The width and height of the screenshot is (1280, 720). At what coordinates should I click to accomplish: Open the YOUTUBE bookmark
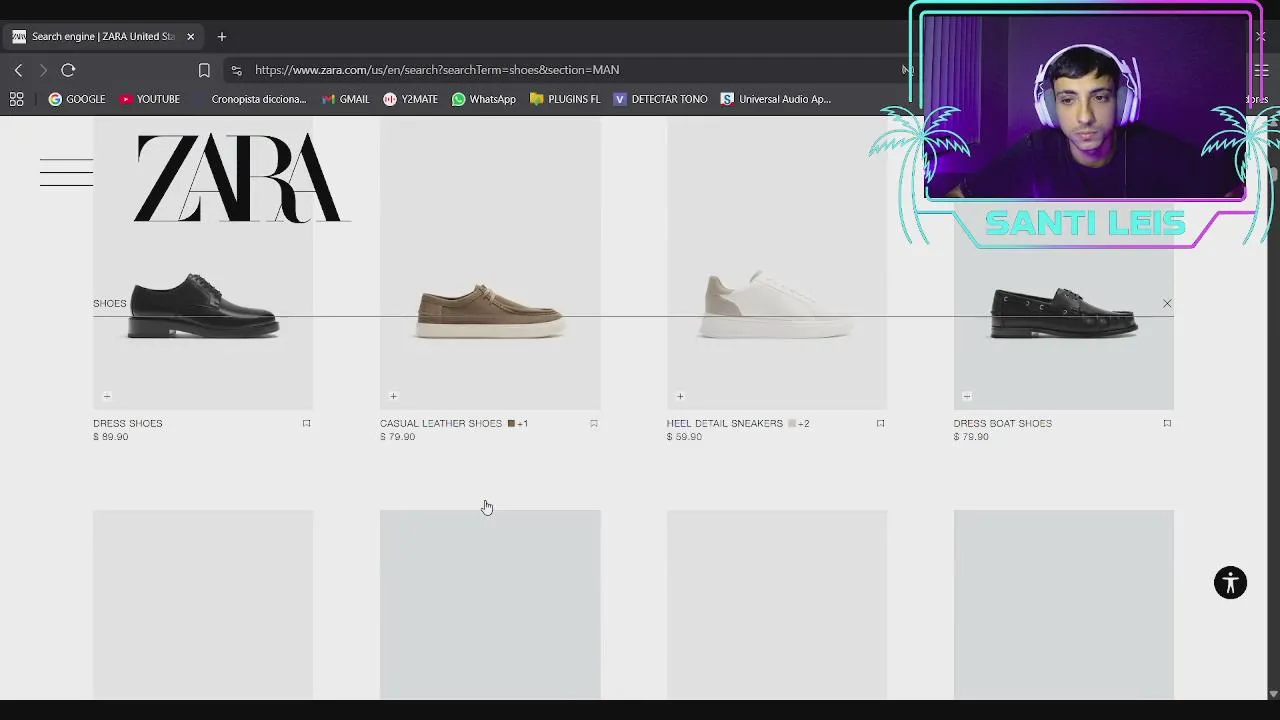(149, 99)
